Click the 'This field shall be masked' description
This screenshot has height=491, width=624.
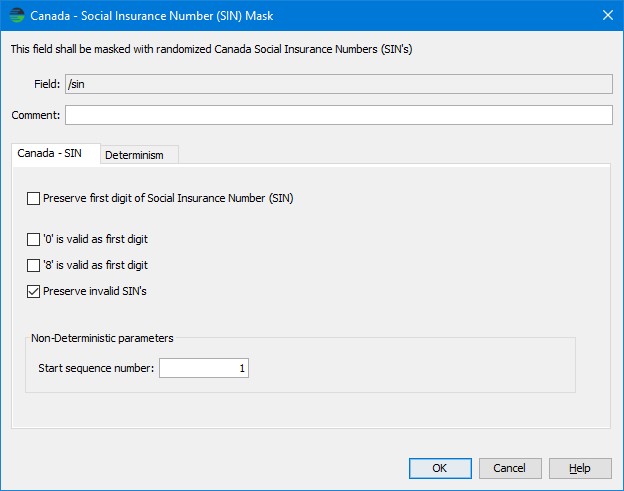coord(211,49)
